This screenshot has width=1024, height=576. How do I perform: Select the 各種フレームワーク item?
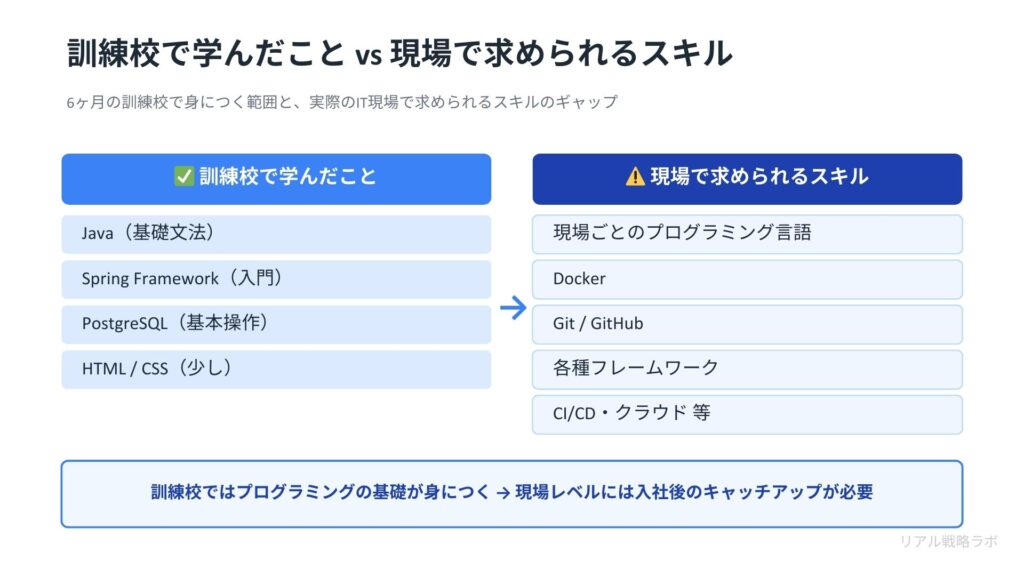pos(748,369)
